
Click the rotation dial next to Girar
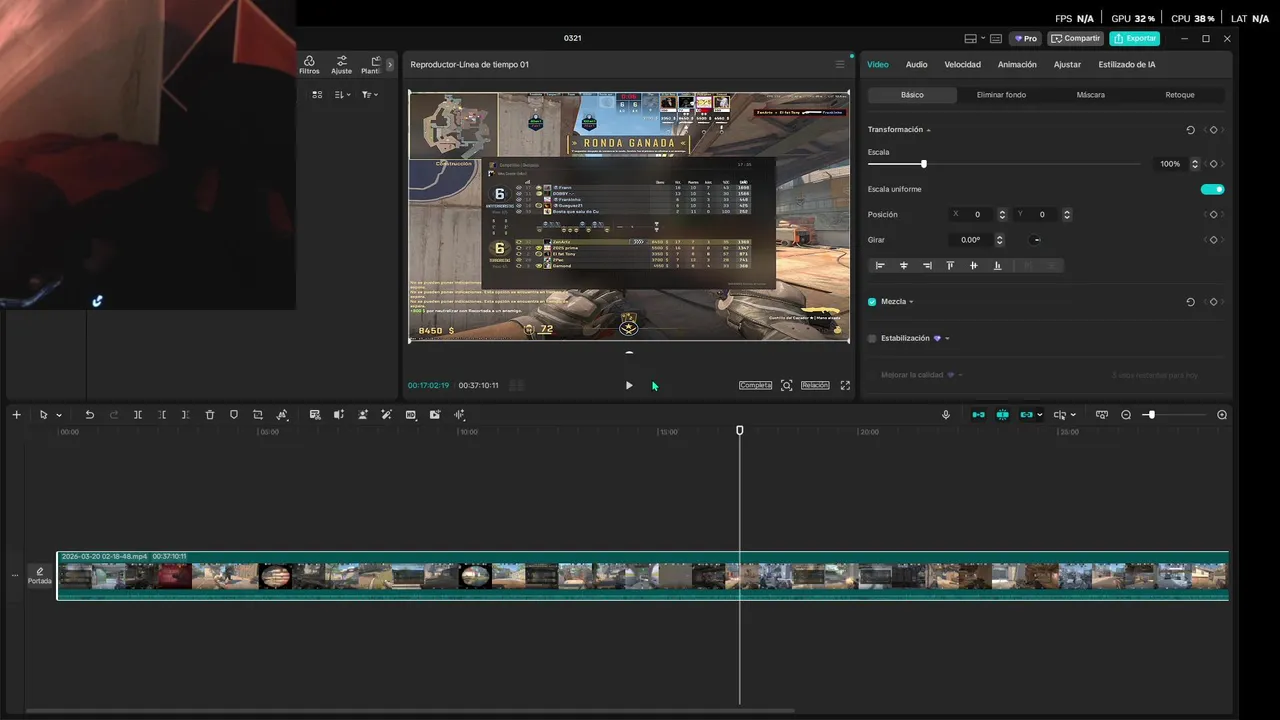click(1036, 240)
